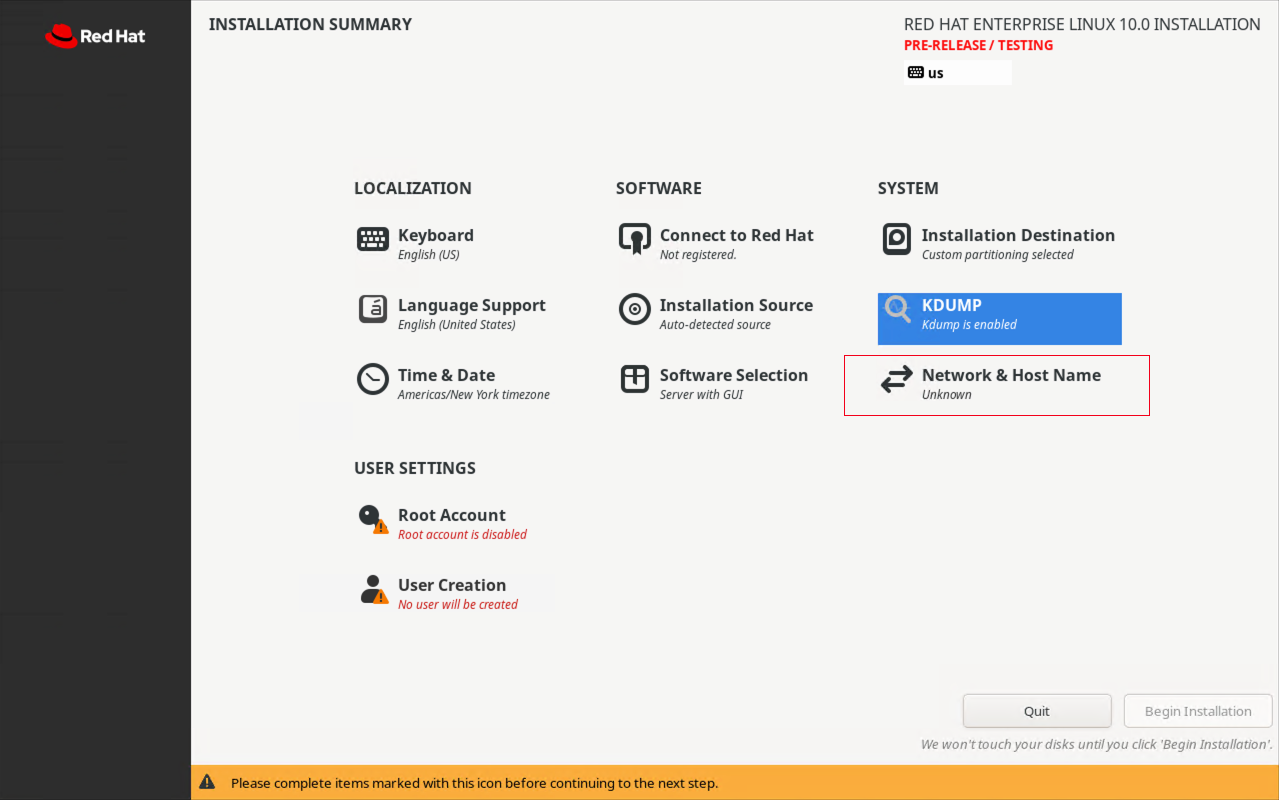Click 'Kdump is enabled' status text
This screenshot has height=800, width=1279.
[969, 325]
